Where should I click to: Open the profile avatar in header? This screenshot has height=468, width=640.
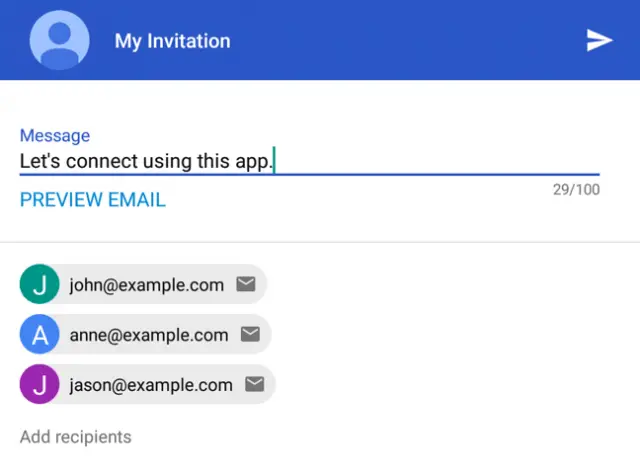pyautogui.click(x=59, y=40)
